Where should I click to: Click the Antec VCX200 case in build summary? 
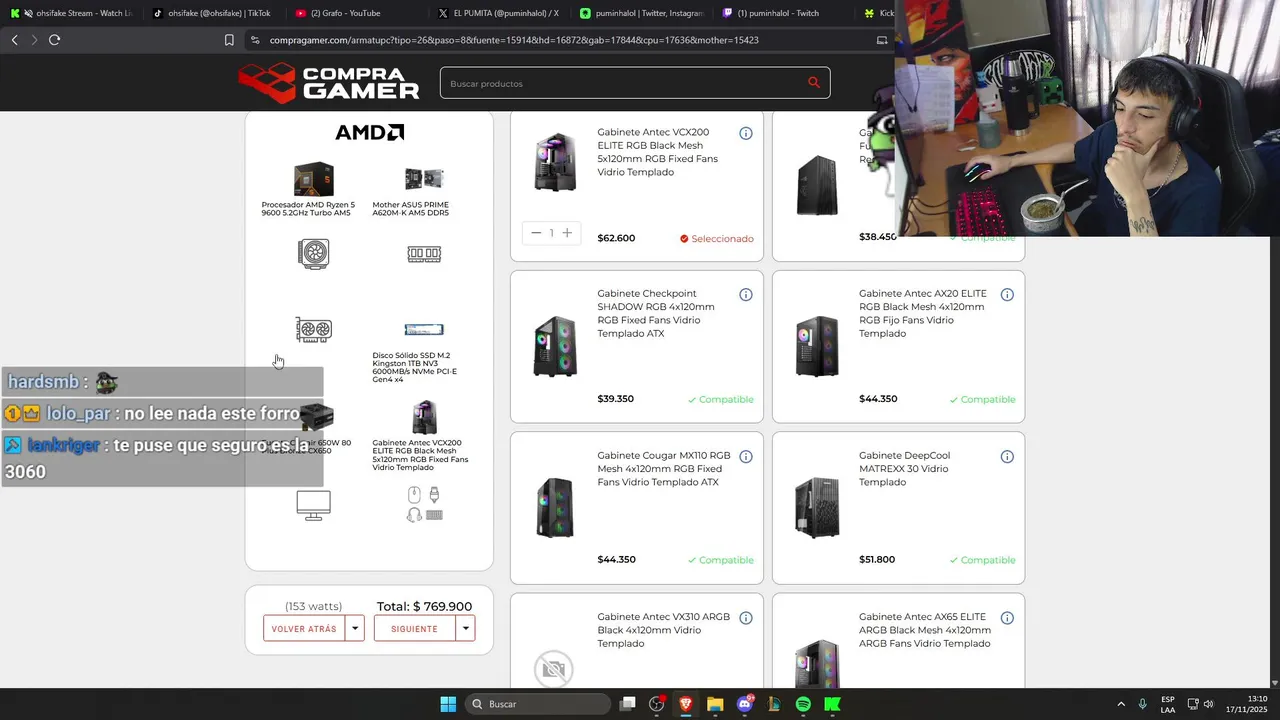[424, 417]
